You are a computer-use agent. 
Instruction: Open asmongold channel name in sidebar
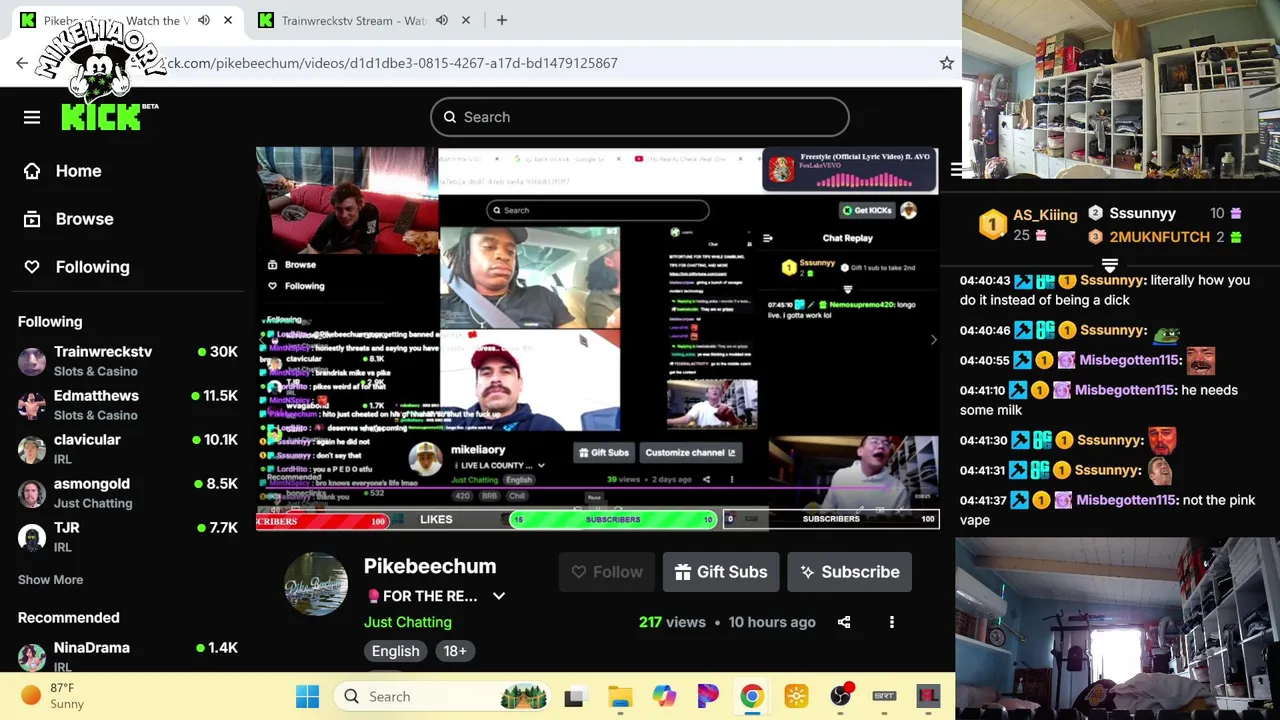[92, 484]
